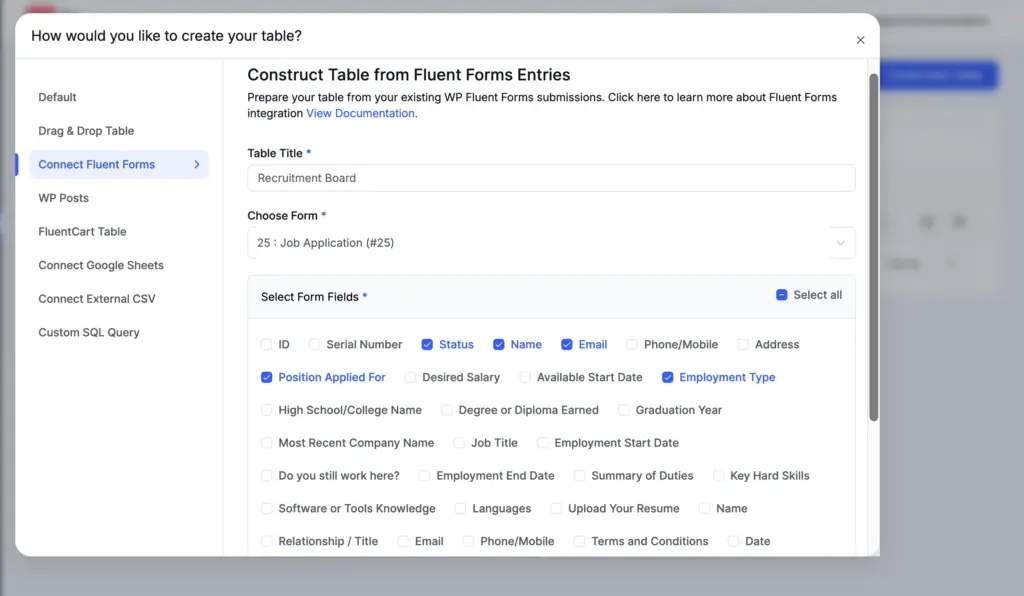Open the Default table option
1024x596 pixels.
57,97
